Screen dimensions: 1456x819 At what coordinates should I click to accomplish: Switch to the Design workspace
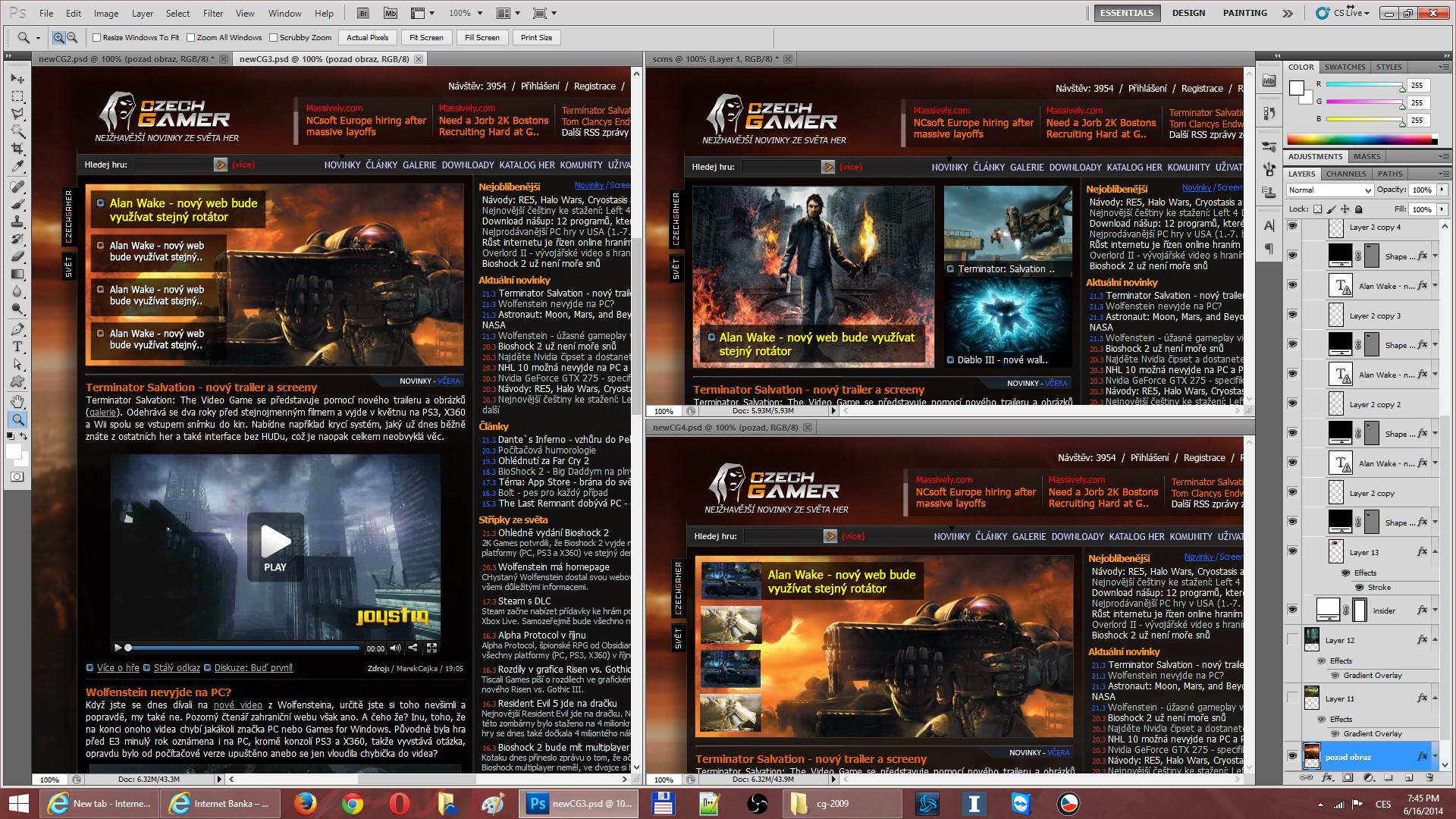pyautogui.click(x=1188, y=13)
